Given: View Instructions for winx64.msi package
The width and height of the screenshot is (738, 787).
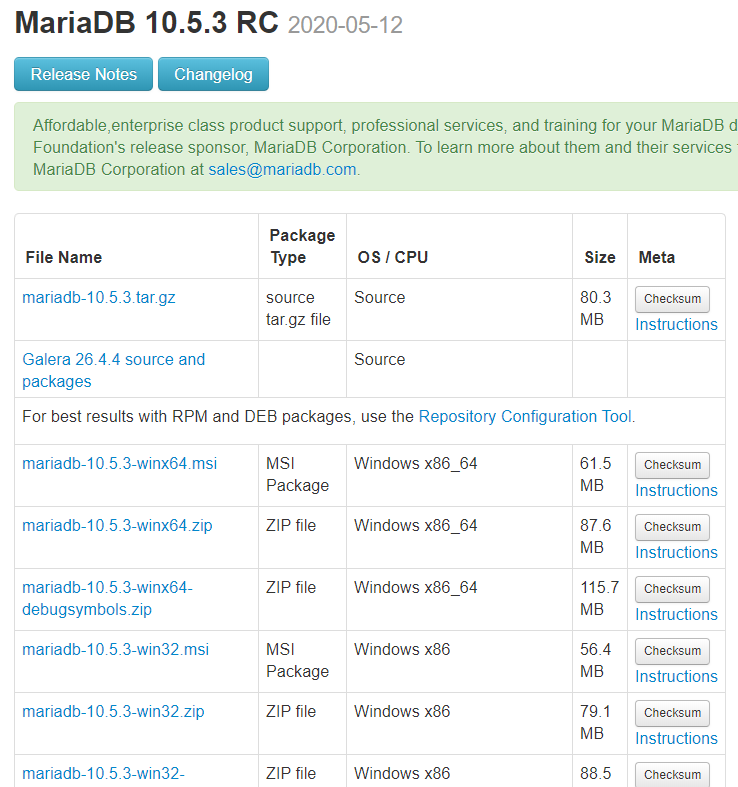Looking at the screenshot, I should (676, 490).
